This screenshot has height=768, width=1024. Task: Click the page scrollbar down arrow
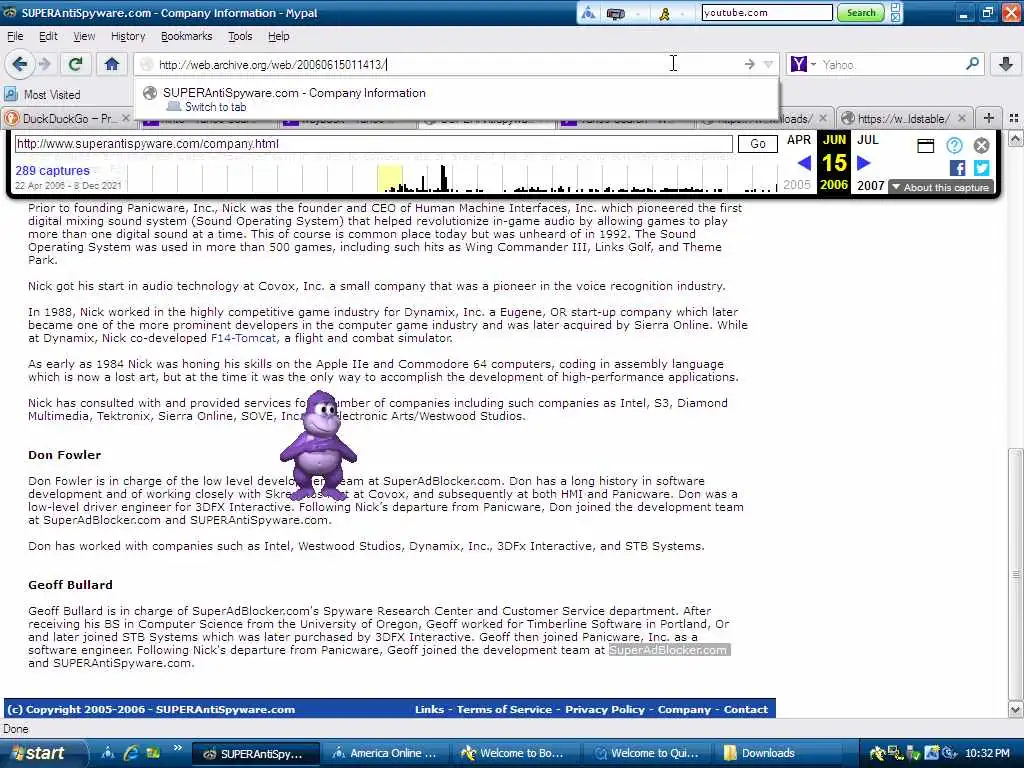(x=1016, y=709)
